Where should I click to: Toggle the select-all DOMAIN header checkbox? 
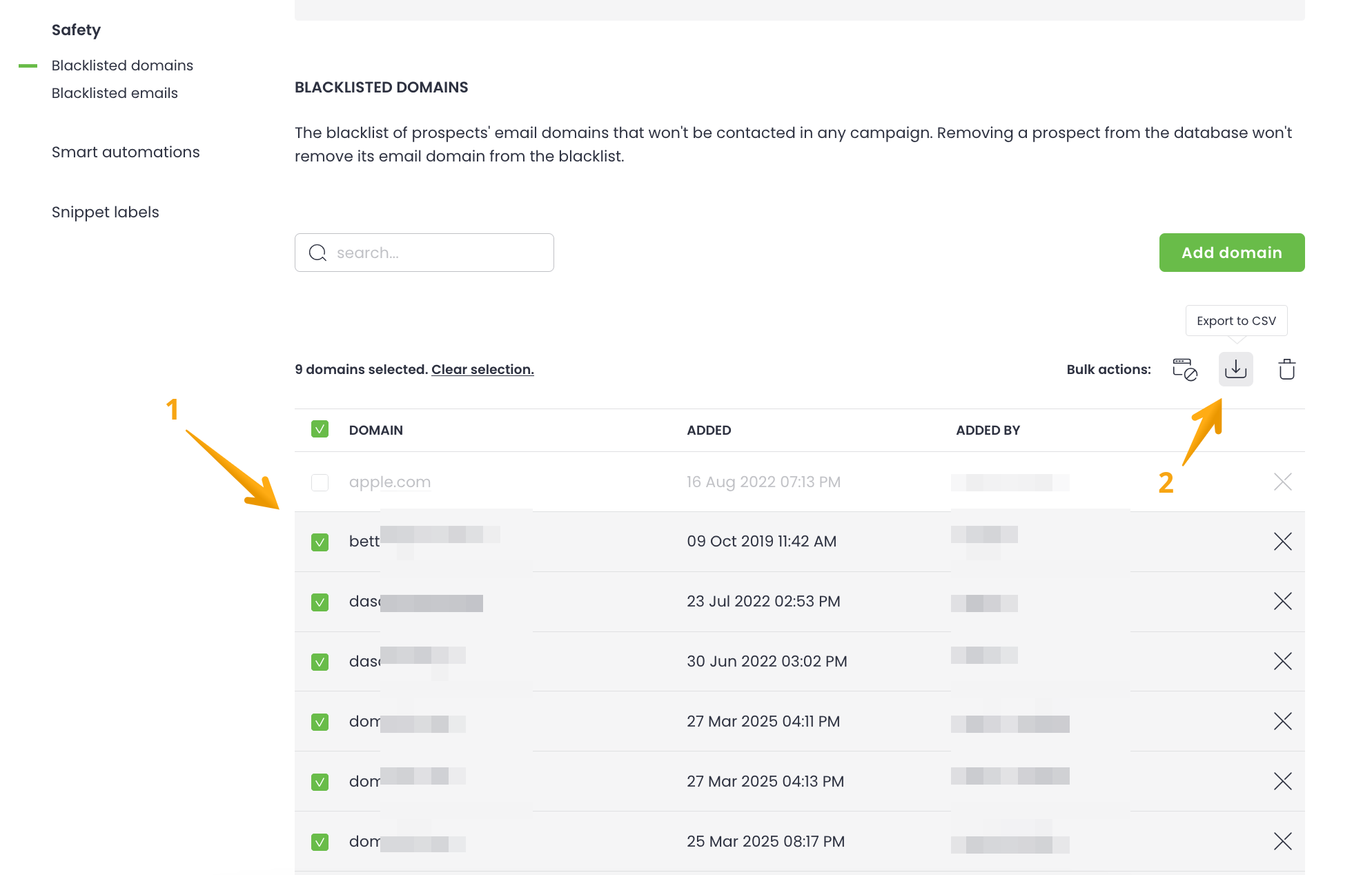coord(320,429)
